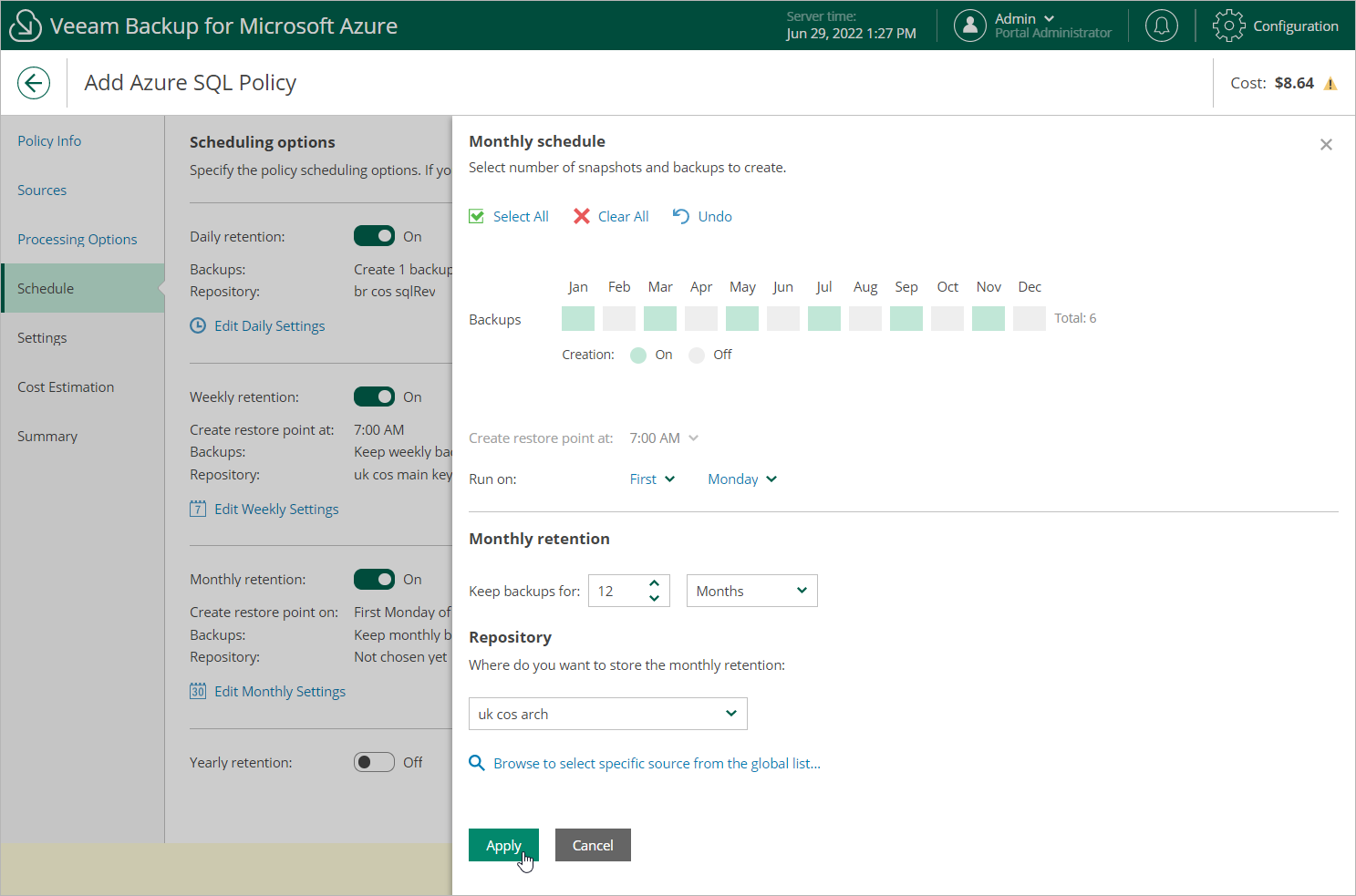The image size is (1356, 896).
Task: Toggle September backup cell
Action: point(906,318)
